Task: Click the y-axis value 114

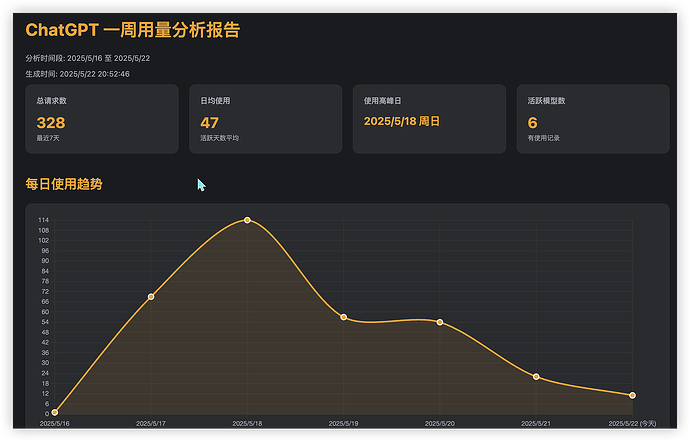Action: click(x=44, y=220)
